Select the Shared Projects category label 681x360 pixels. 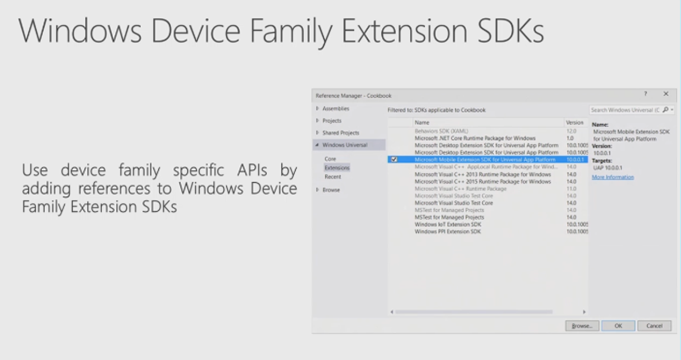coord(340,133)
